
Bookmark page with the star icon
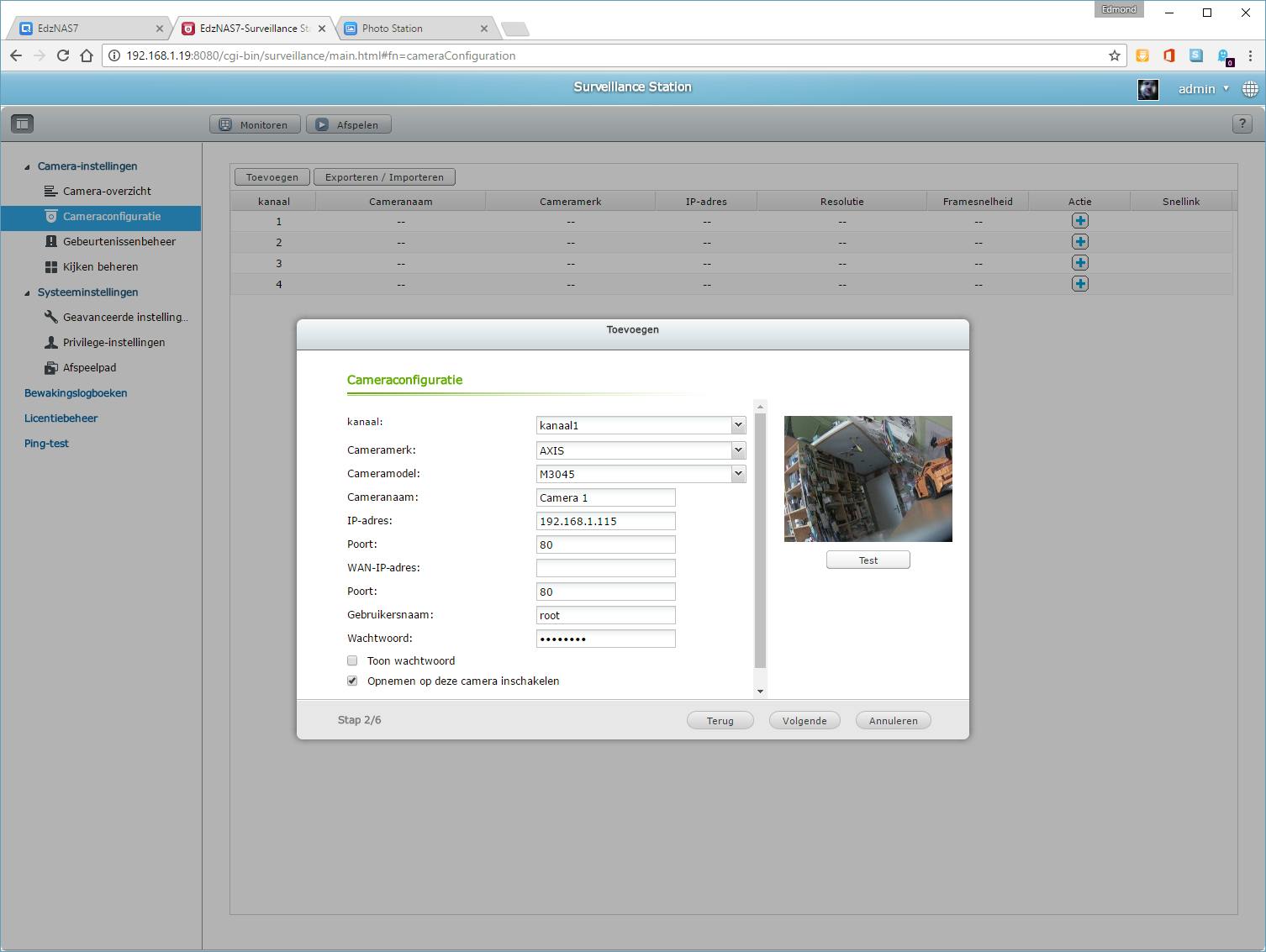click(1114, 55)
